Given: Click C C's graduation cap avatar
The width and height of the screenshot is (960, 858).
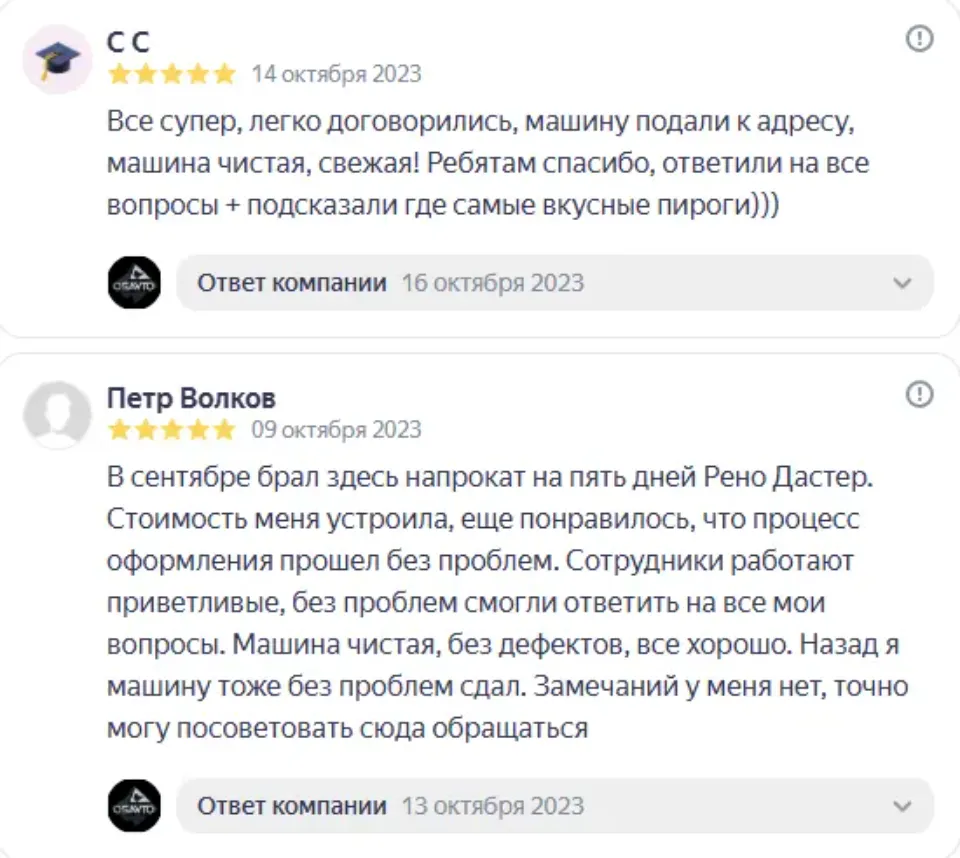Looking at the screenshot, I should [x=58, y=57].
